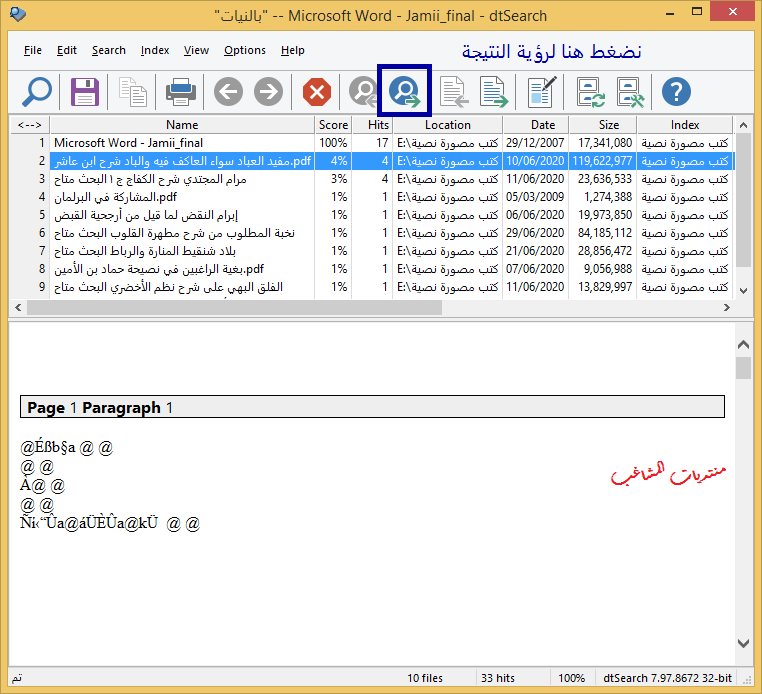Open the Search menu

108,50
